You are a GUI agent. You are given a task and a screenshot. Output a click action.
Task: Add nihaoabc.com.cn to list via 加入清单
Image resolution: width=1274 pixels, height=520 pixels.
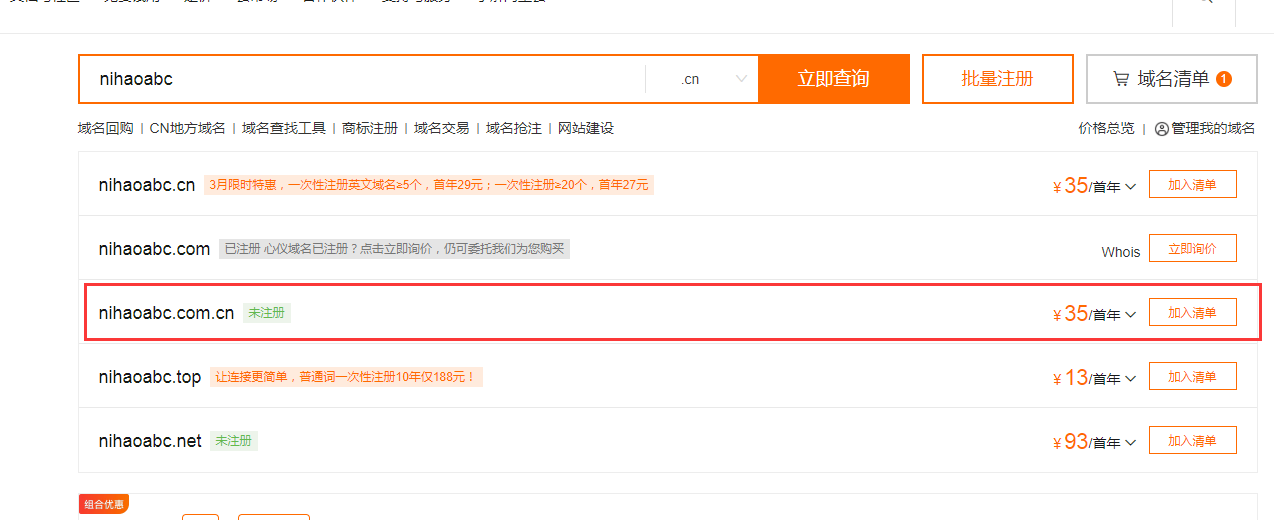pyautogui.click(x=1192, y=313)
